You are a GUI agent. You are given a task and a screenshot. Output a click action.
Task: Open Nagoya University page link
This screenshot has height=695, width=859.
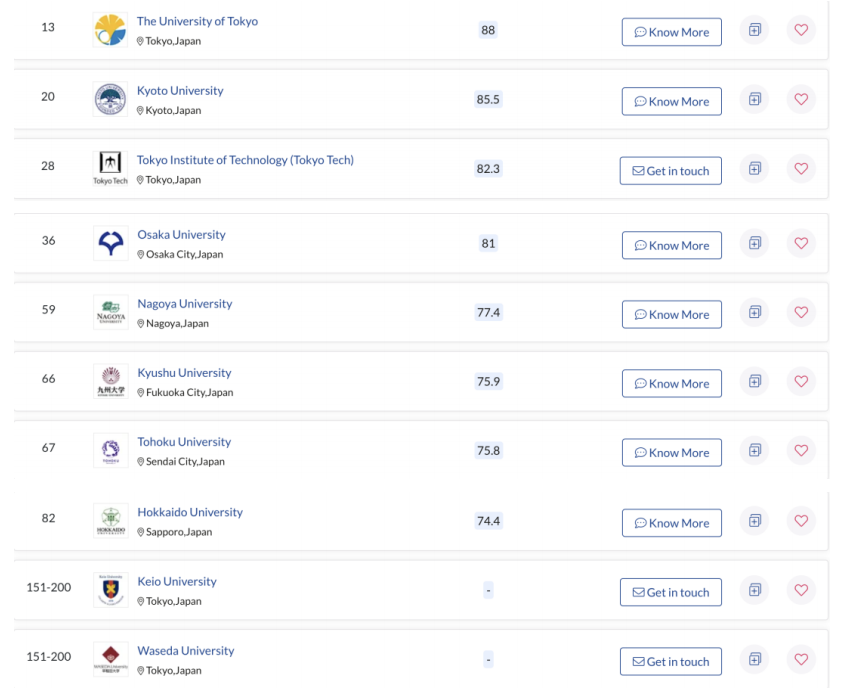(185, 303)
